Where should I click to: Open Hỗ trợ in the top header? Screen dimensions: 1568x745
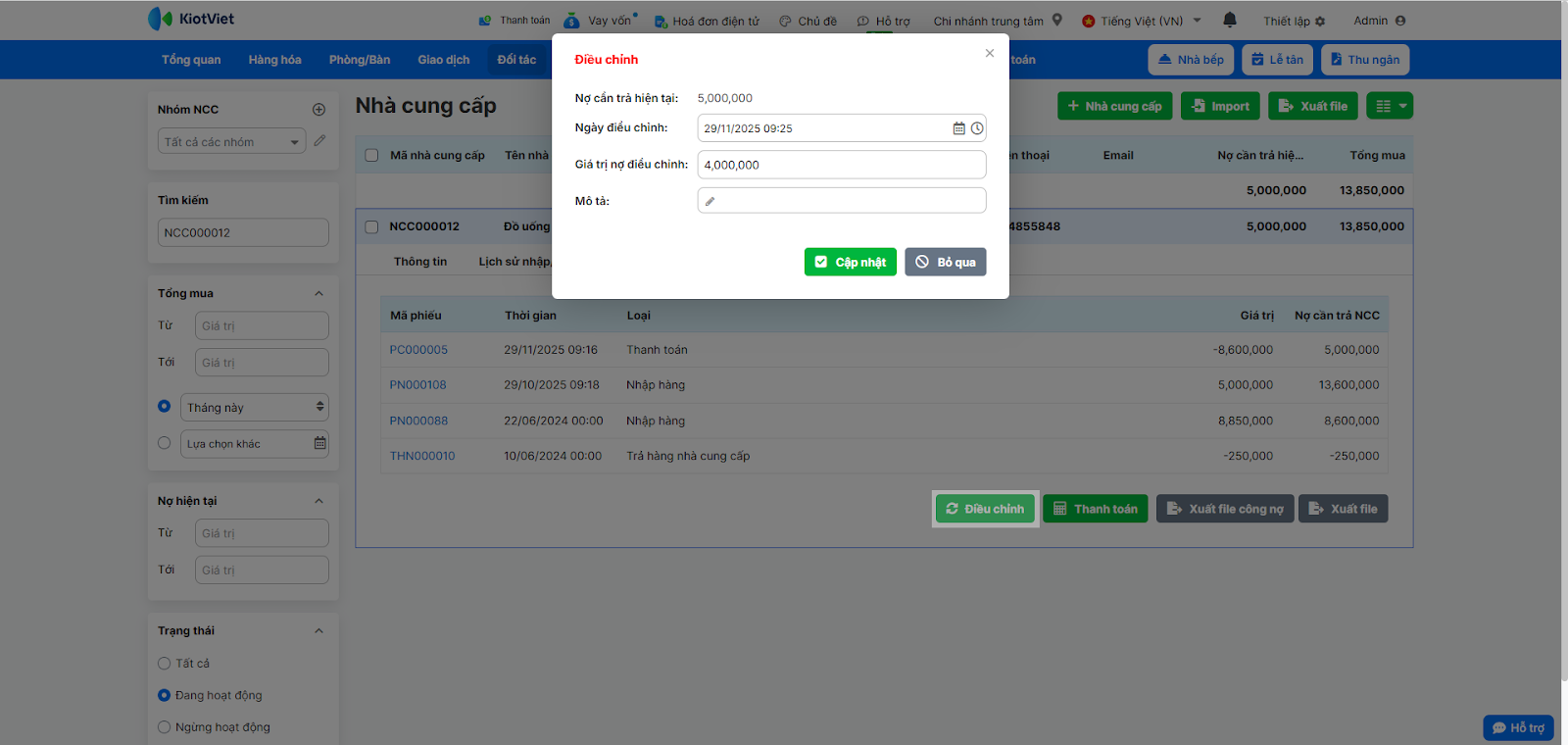(x=883, y=21)
